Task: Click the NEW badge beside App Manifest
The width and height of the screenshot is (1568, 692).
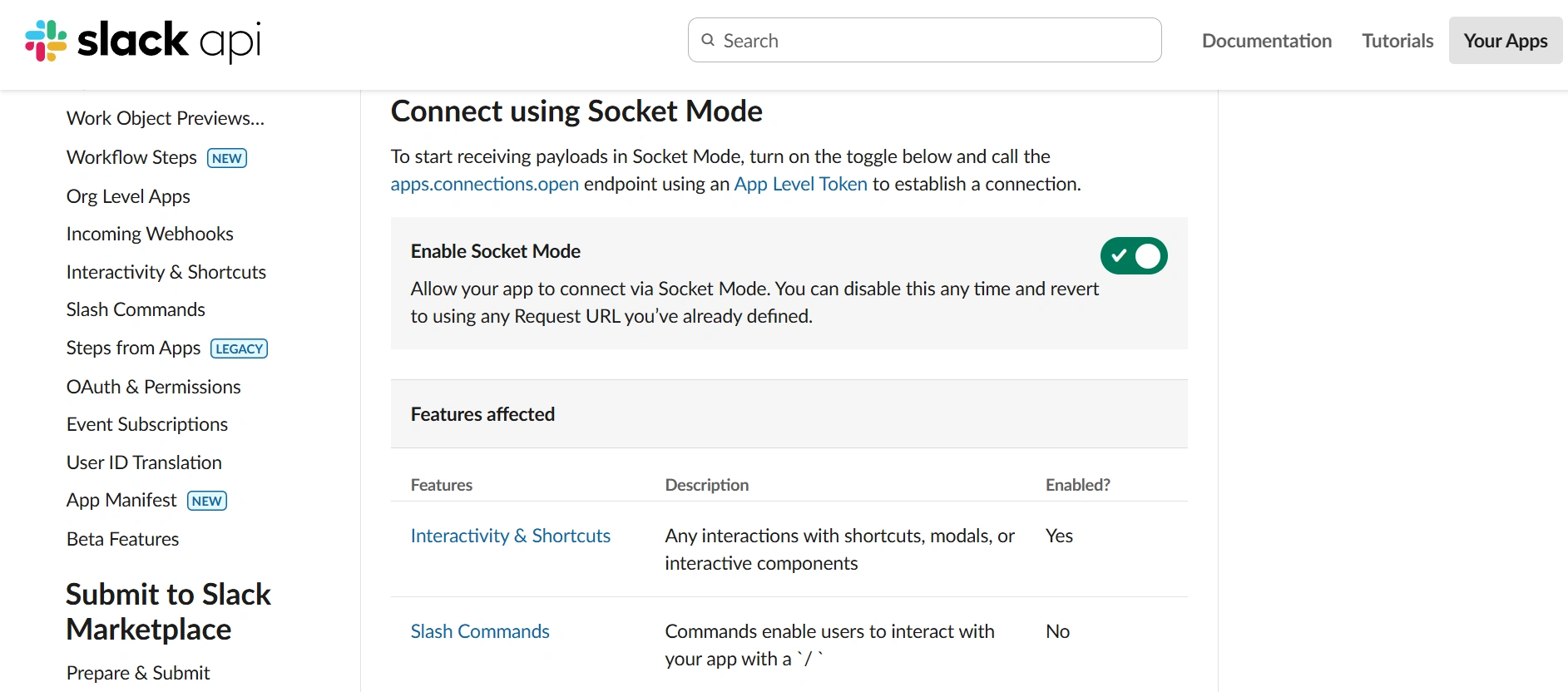Action: 207,501
